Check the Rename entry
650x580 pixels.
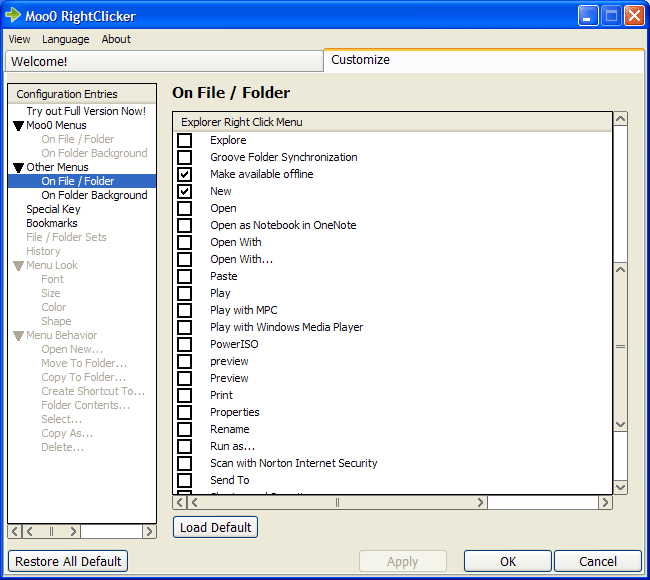(184, 429)
